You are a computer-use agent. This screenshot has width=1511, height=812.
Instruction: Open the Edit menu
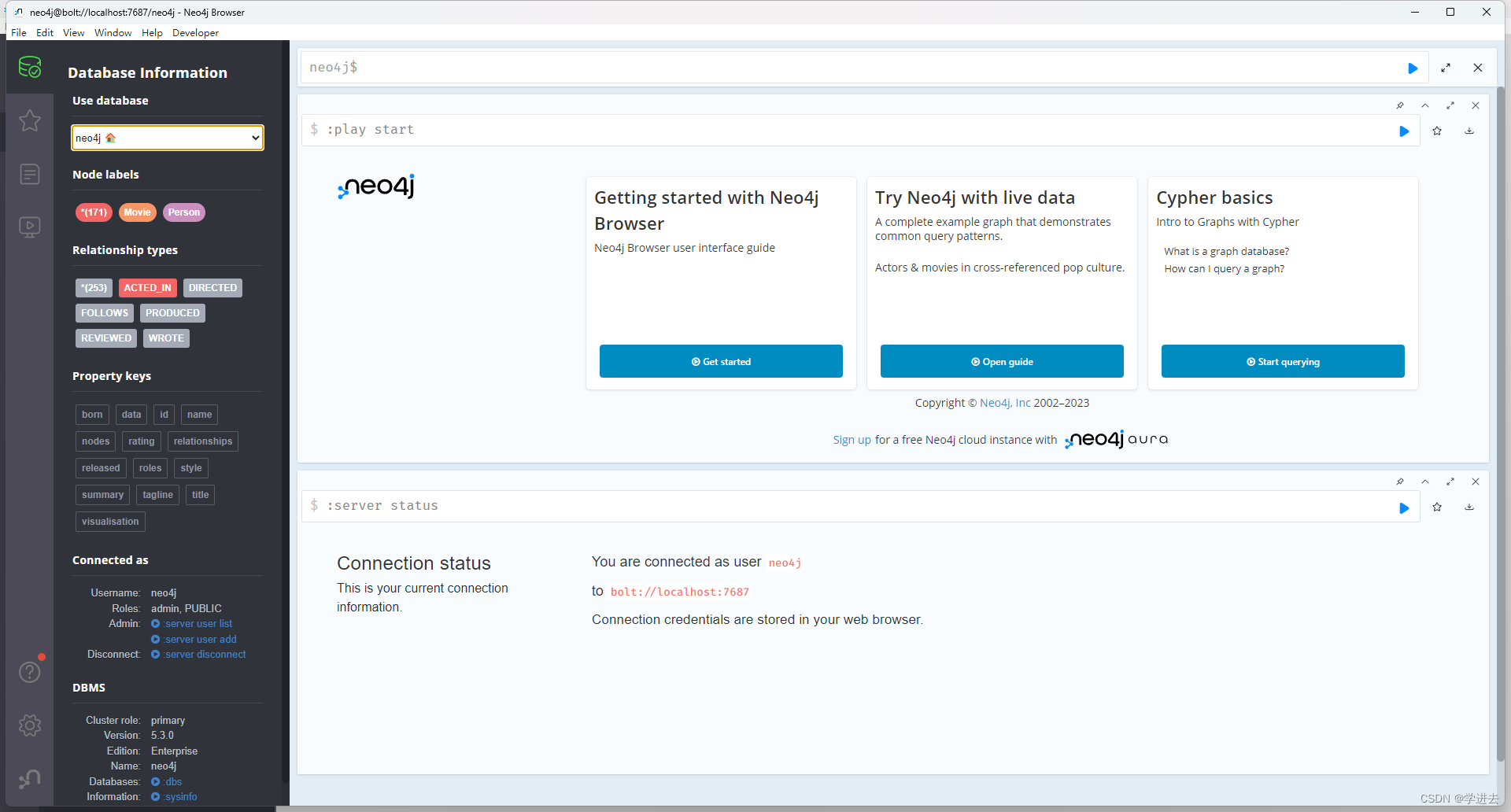(45, 33)
